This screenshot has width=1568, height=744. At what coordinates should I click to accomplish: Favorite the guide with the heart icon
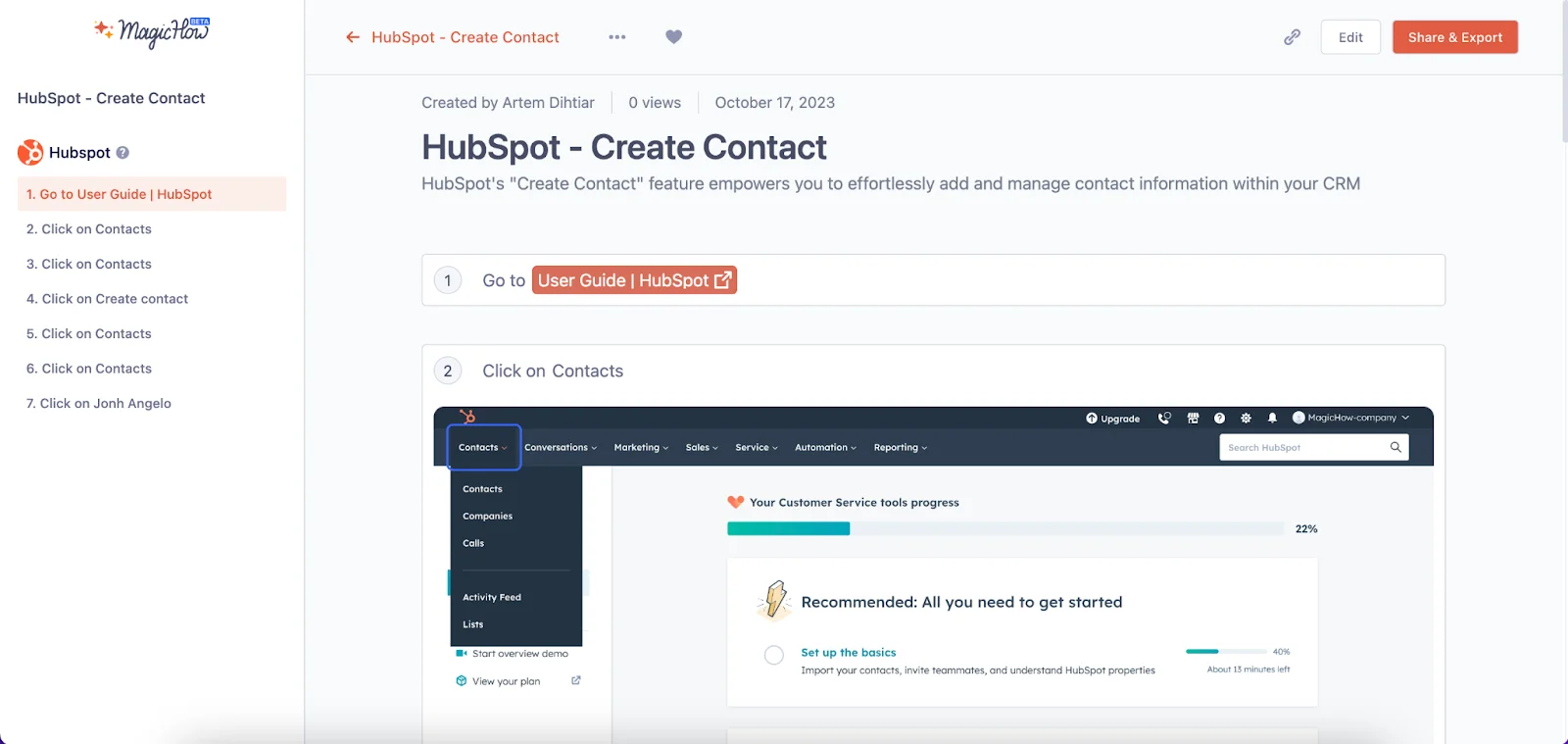tap(673, 37)
